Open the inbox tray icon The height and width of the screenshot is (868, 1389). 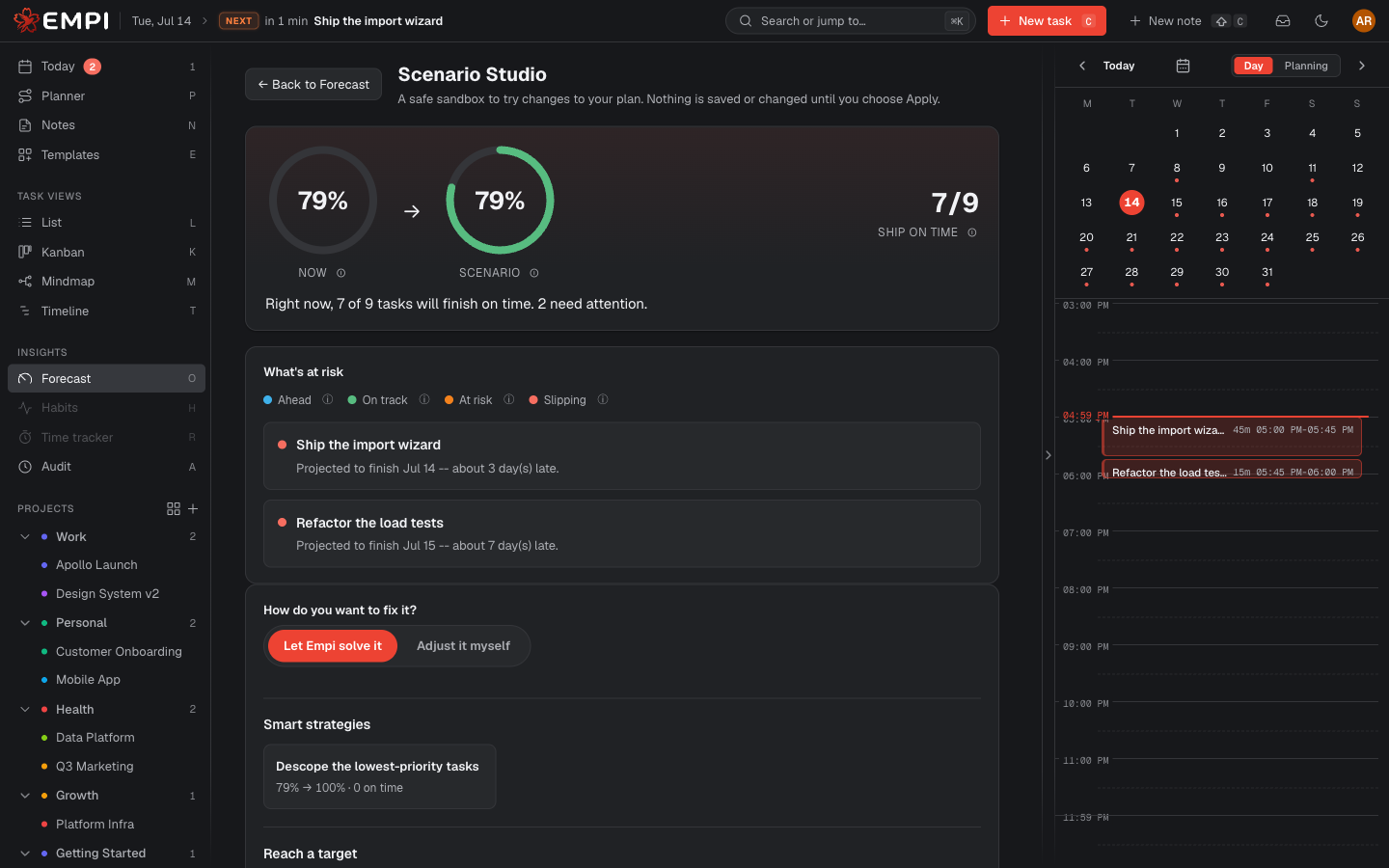[1283, 20]
